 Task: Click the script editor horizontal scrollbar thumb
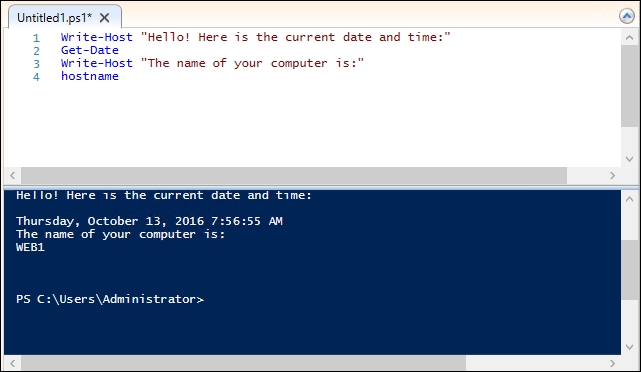coord(294,175)
